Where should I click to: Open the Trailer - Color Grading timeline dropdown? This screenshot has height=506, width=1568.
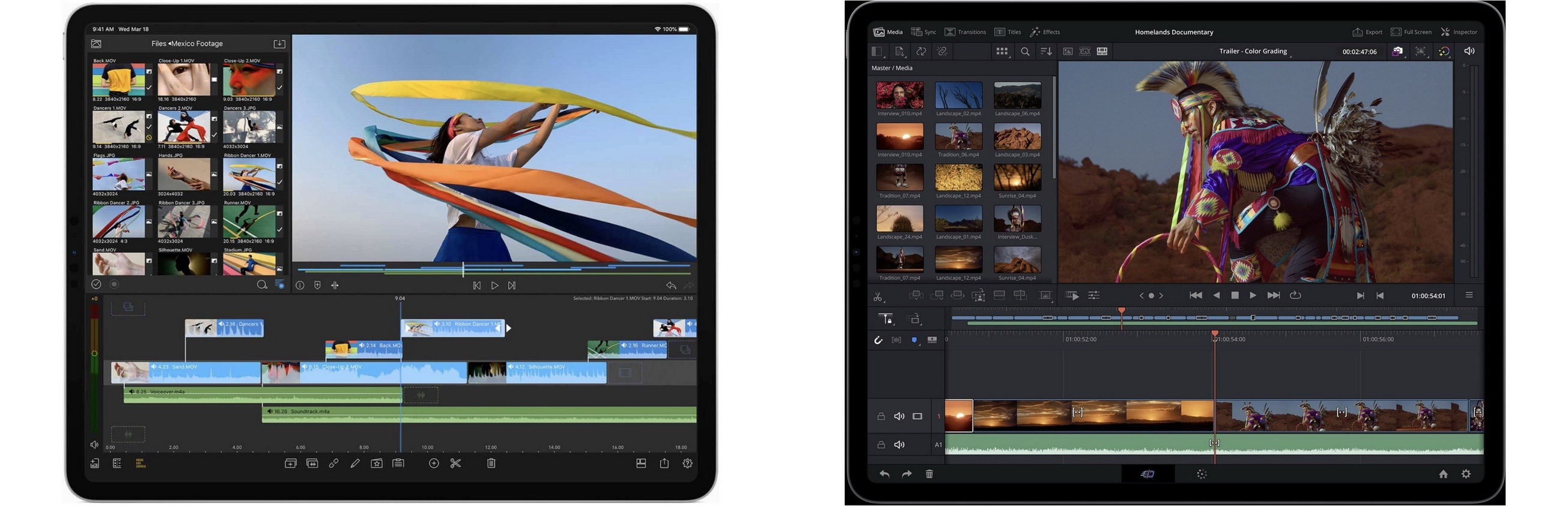[1256, 52]
